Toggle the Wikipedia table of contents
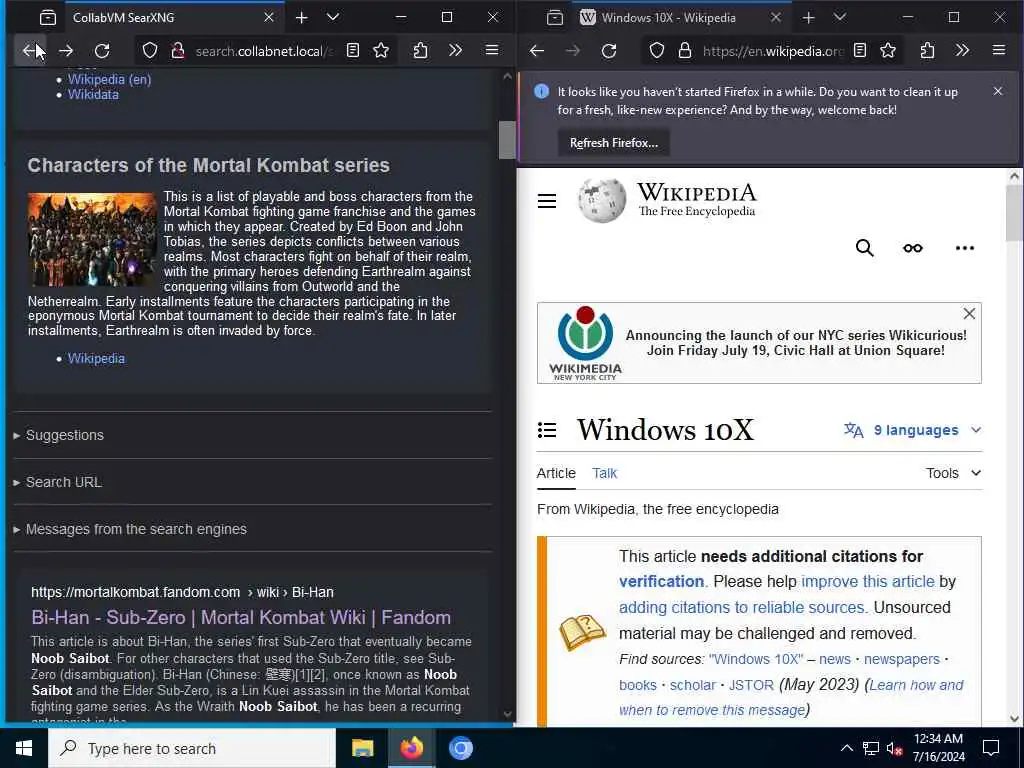This screenshot has width=1024, height=768. (547, 430)
